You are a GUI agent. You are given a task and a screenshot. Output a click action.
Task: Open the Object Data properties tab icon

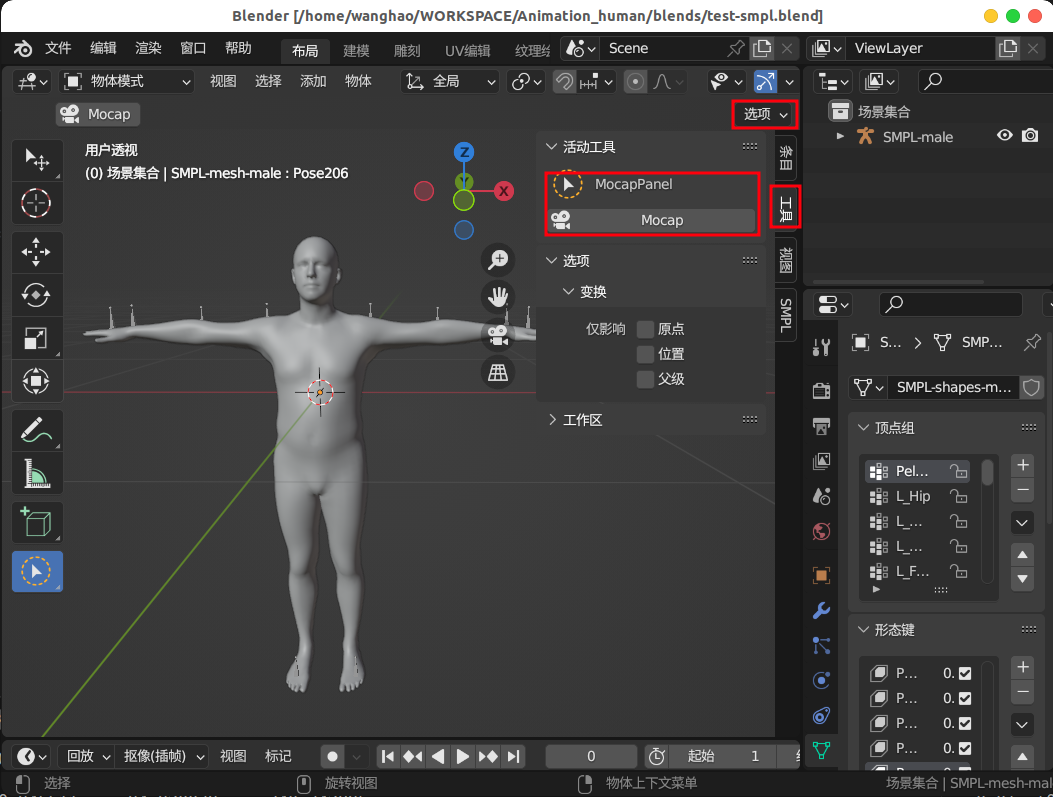[x=821, y=750]
